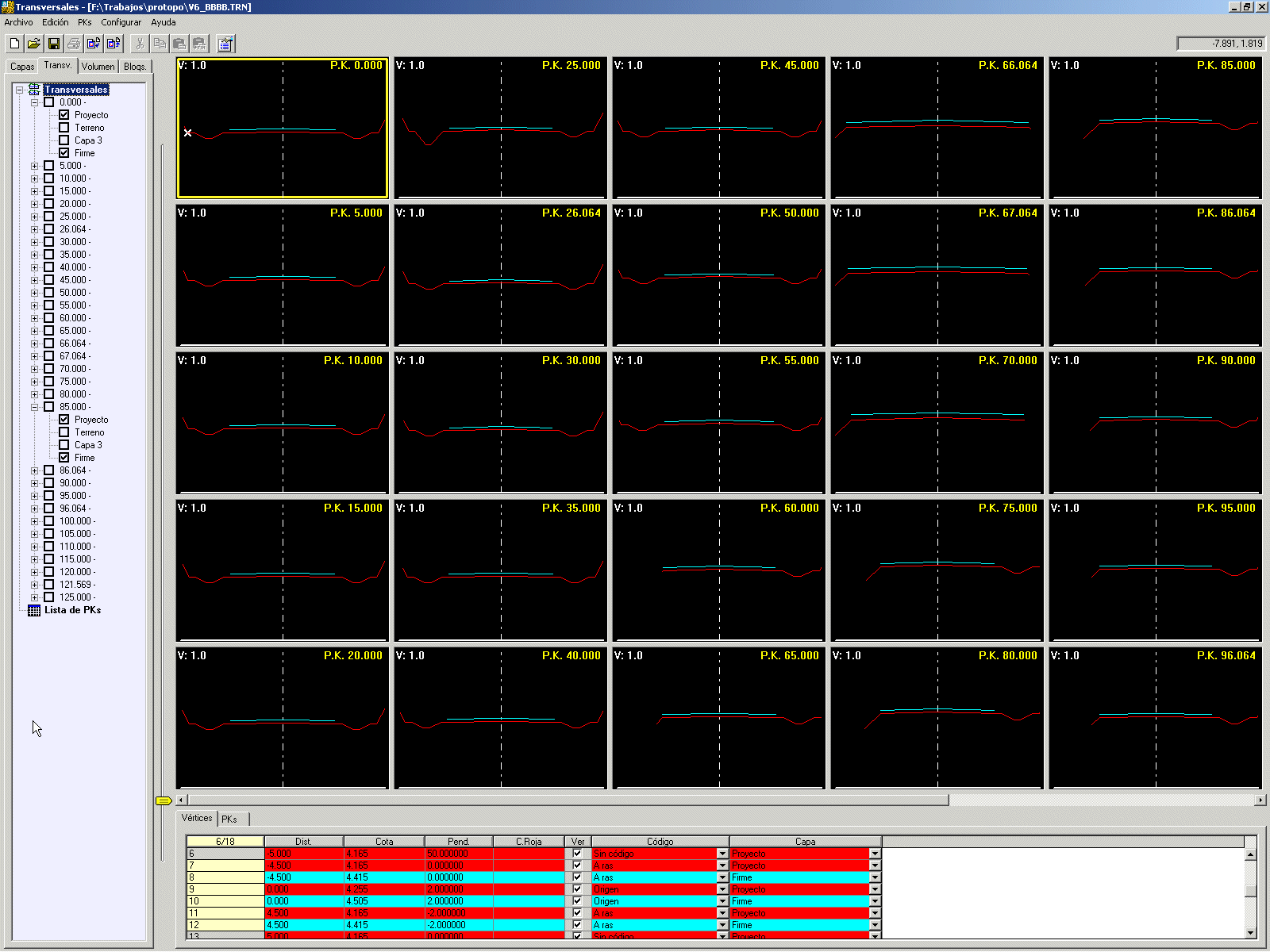Collapse the Transversales root node
The height and width of the screenshot is (952, 1270).
tap(20, 90)
